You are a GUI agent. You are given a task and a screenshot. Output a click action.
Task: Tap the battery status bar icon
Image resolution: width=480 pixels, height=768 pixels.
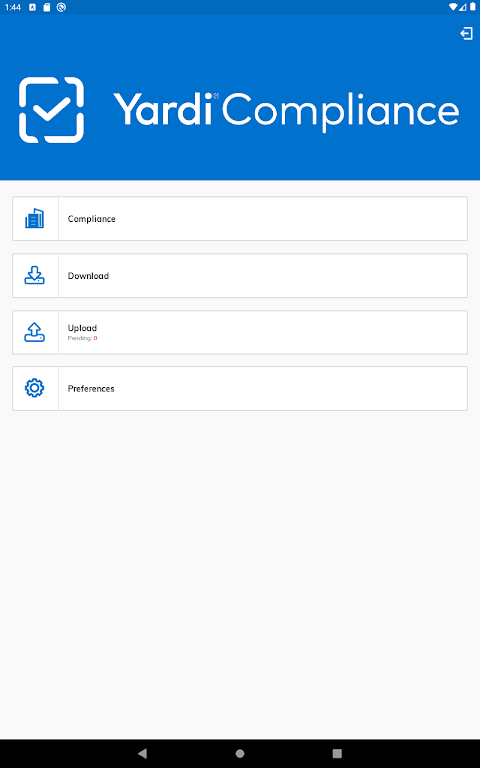pyautogui.click(x=473, y=7)
